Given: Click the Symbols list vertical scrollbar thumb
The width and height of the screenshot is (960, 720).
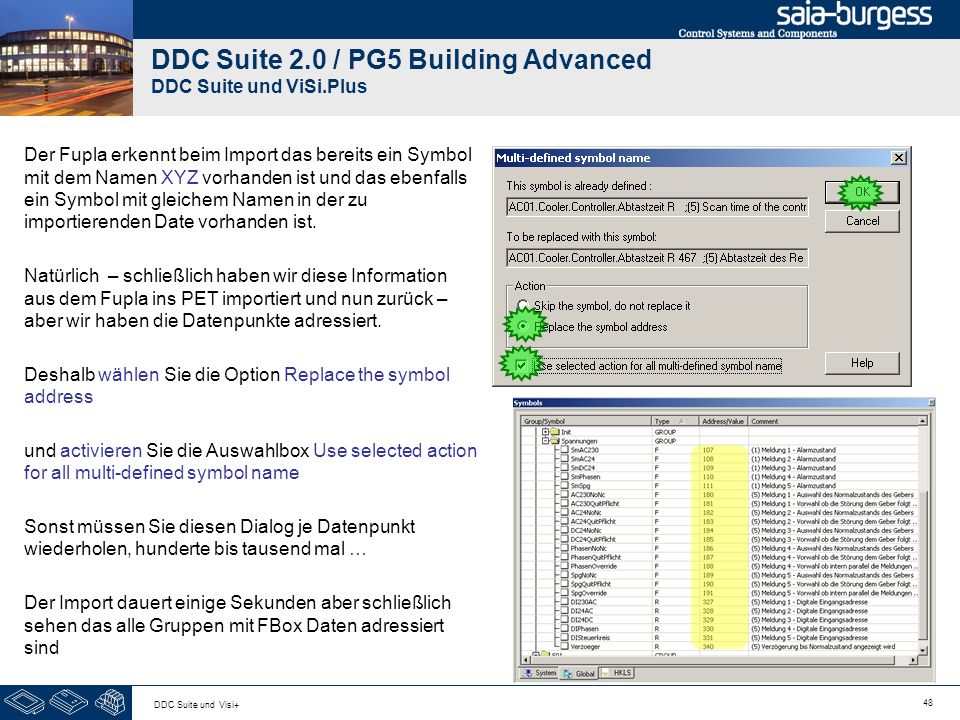Looking at the screenshot, I should [923, 563].
